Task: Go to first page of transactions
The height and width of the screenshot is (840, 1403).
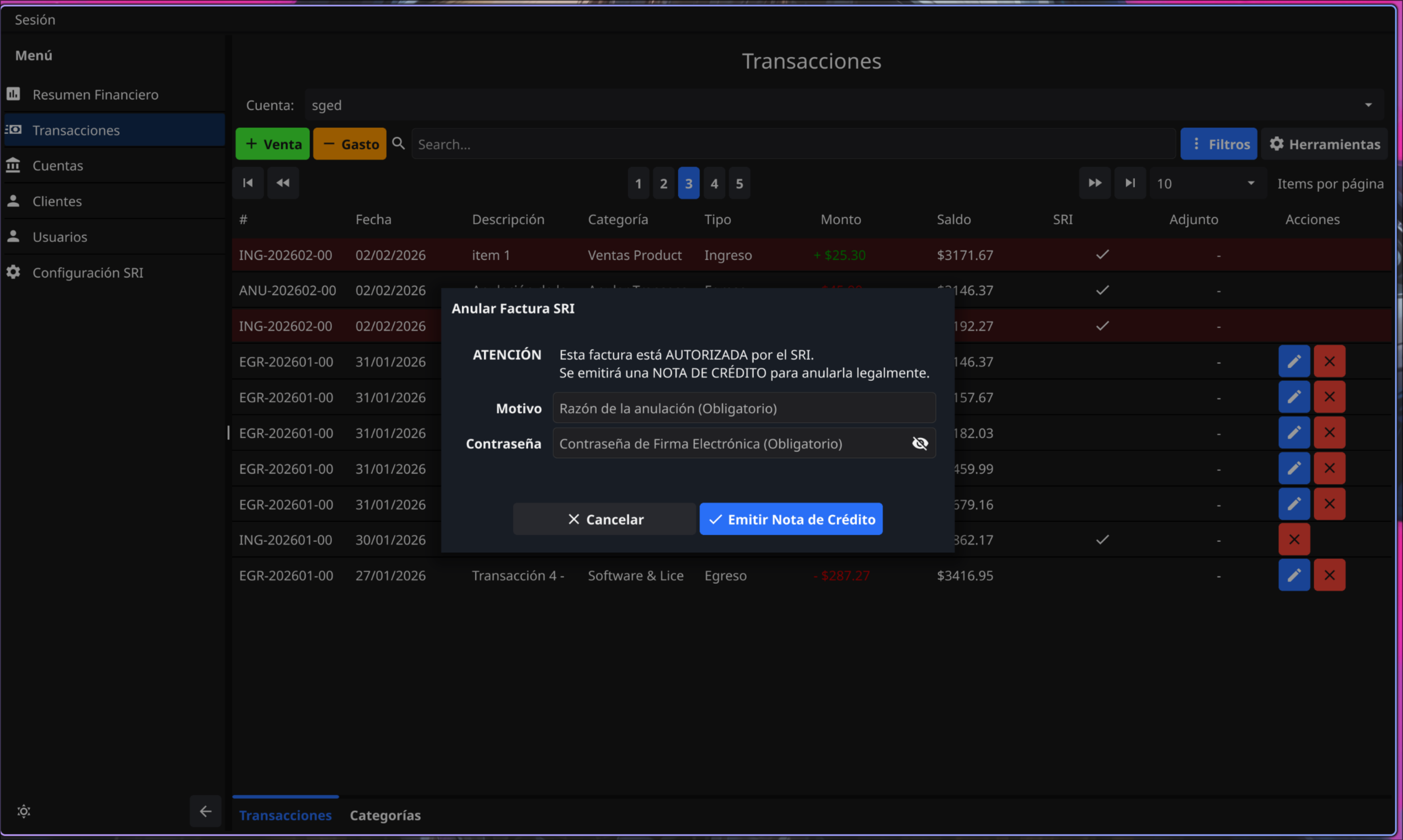Action: [248, 183]
